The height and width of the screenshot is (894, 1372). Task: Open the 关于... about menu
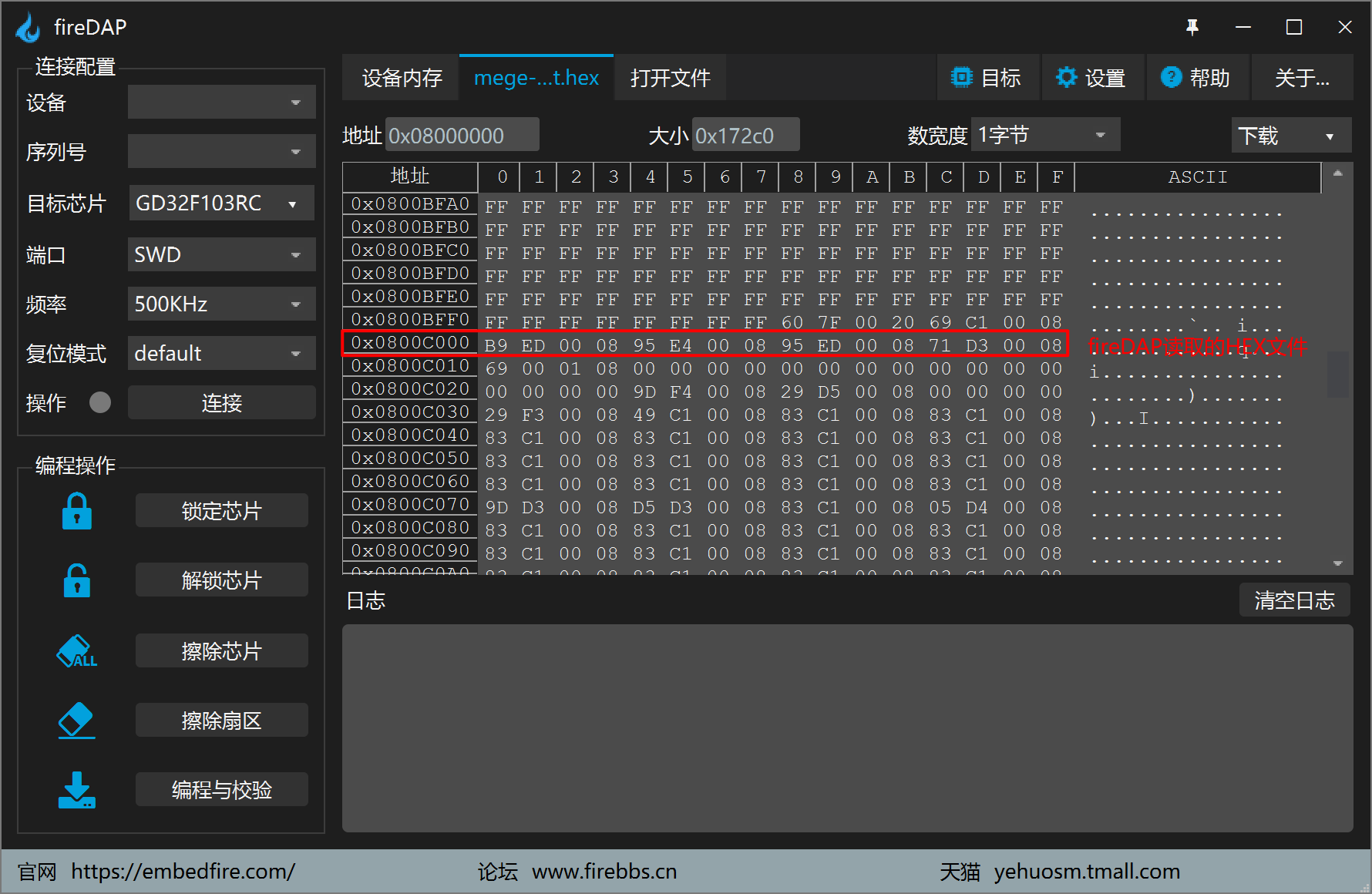1302,78
